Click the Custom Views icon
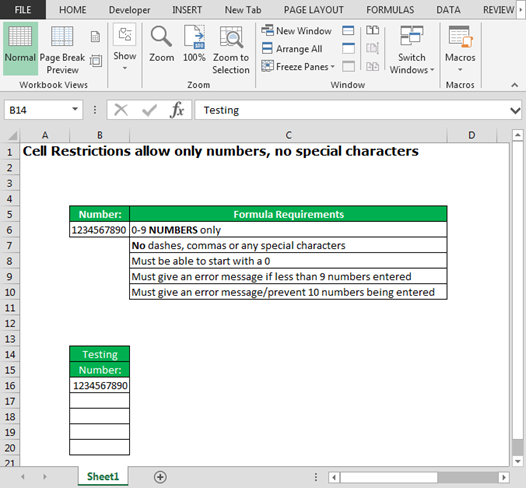 pyautogui.click(x=96, y=61)
